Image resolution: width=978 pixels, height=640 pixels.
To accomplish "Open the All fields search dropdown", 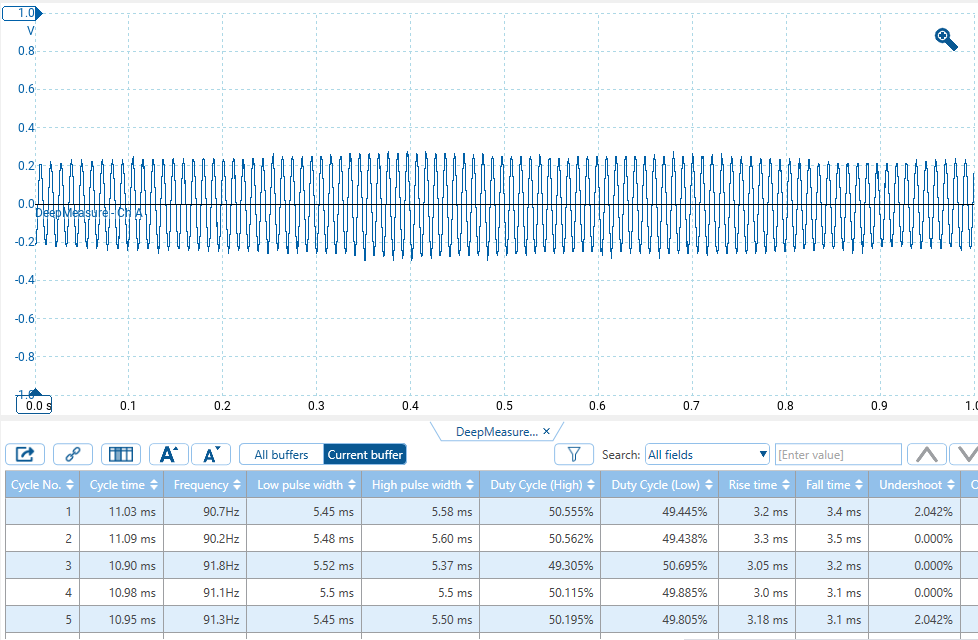I will 706,454.
